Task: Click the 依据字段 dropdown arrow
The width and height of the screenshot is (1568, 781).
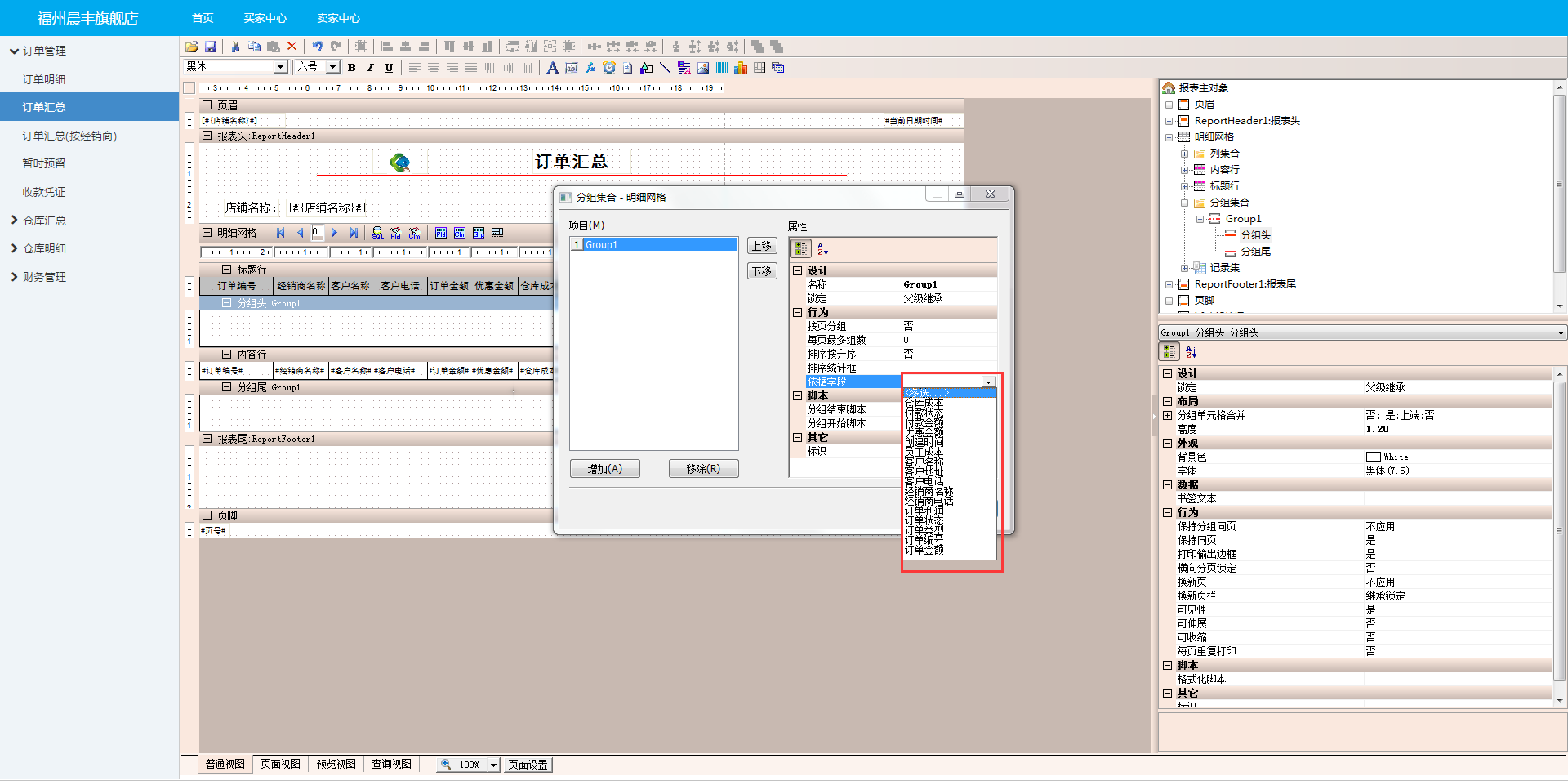Action: point(988,382)
